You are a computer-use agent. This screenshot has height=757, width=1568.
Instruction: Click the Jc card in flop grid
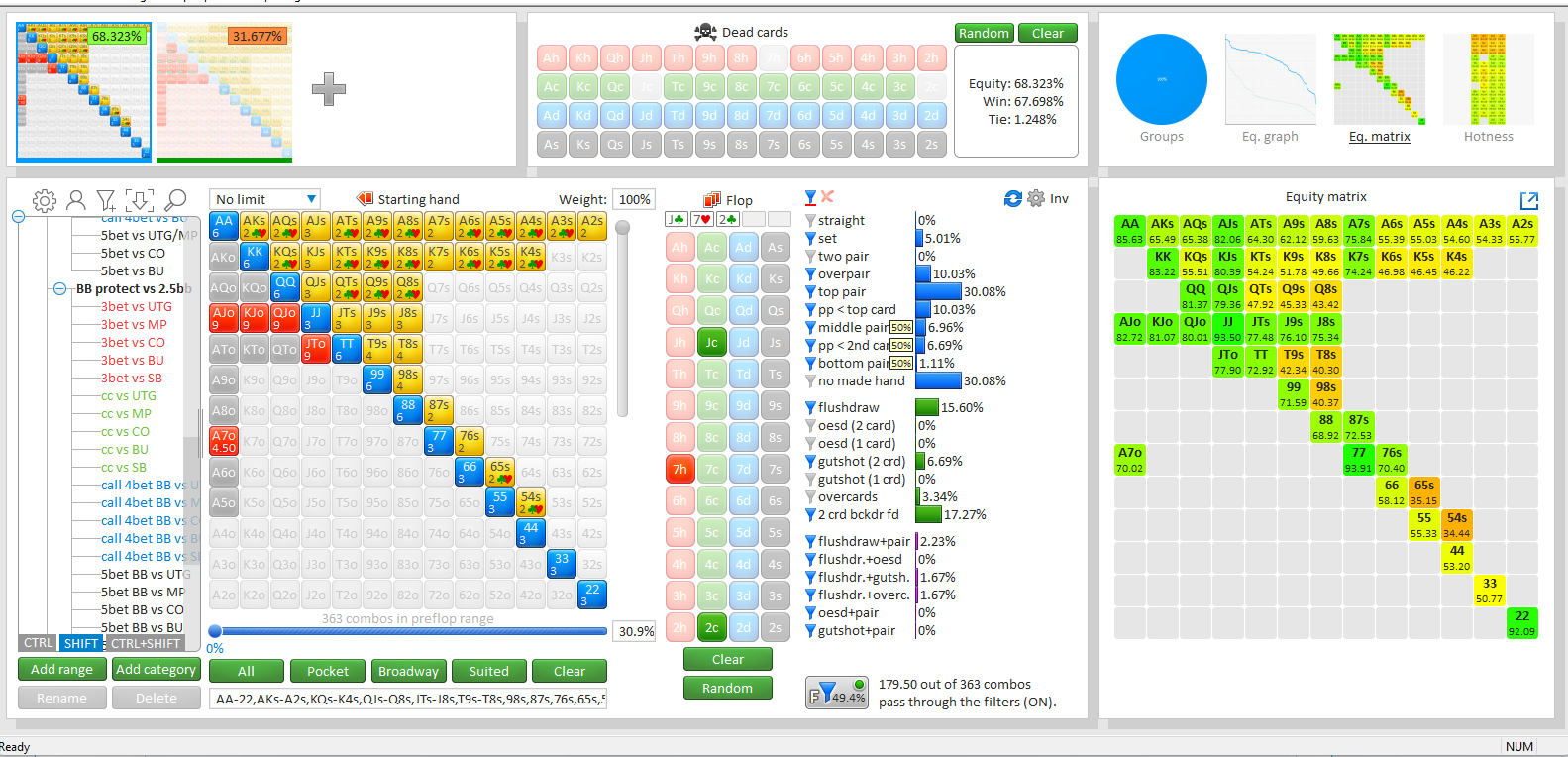coord(712,342)
